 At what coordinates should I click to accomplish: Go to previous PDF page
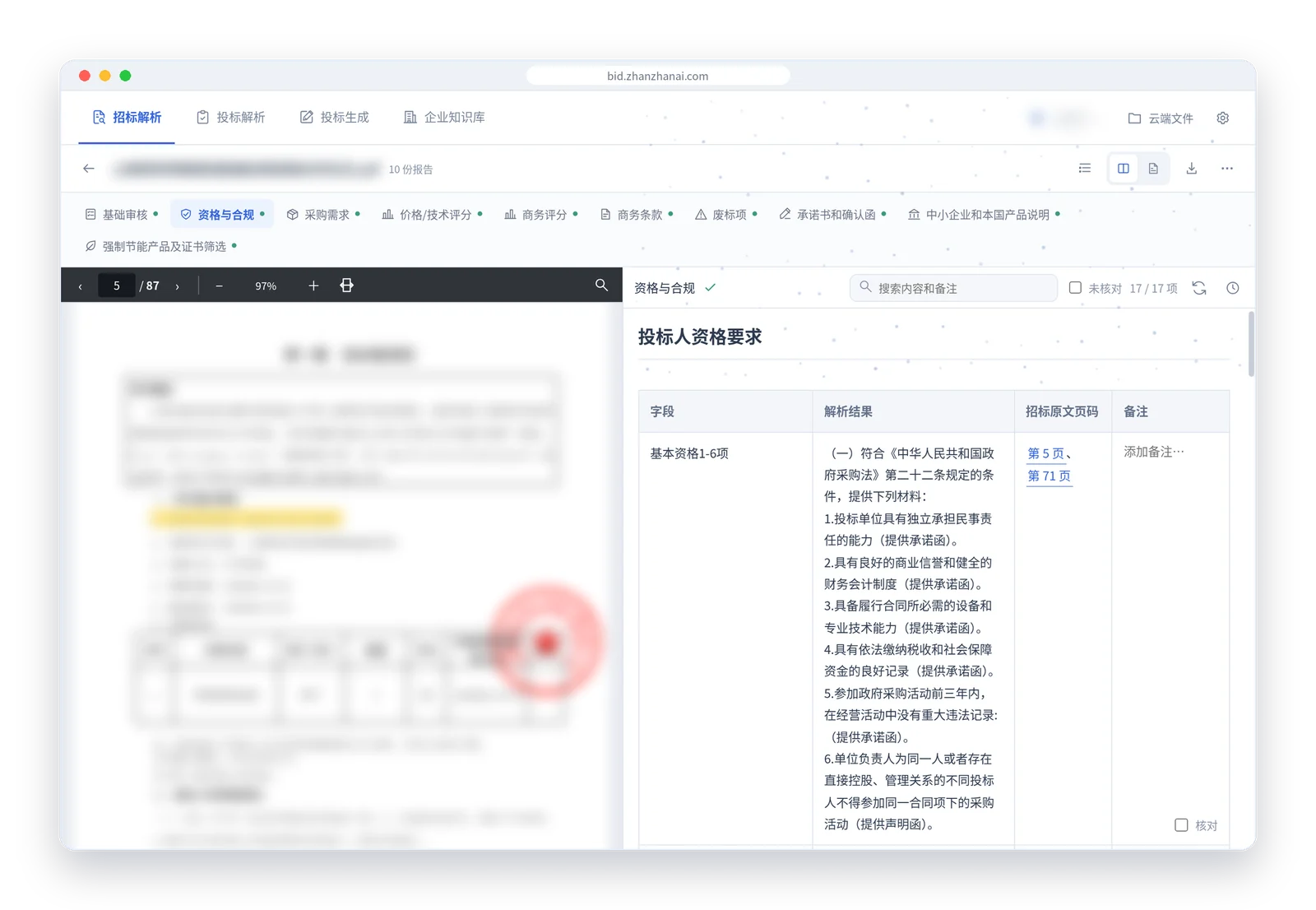click(80, 286)
